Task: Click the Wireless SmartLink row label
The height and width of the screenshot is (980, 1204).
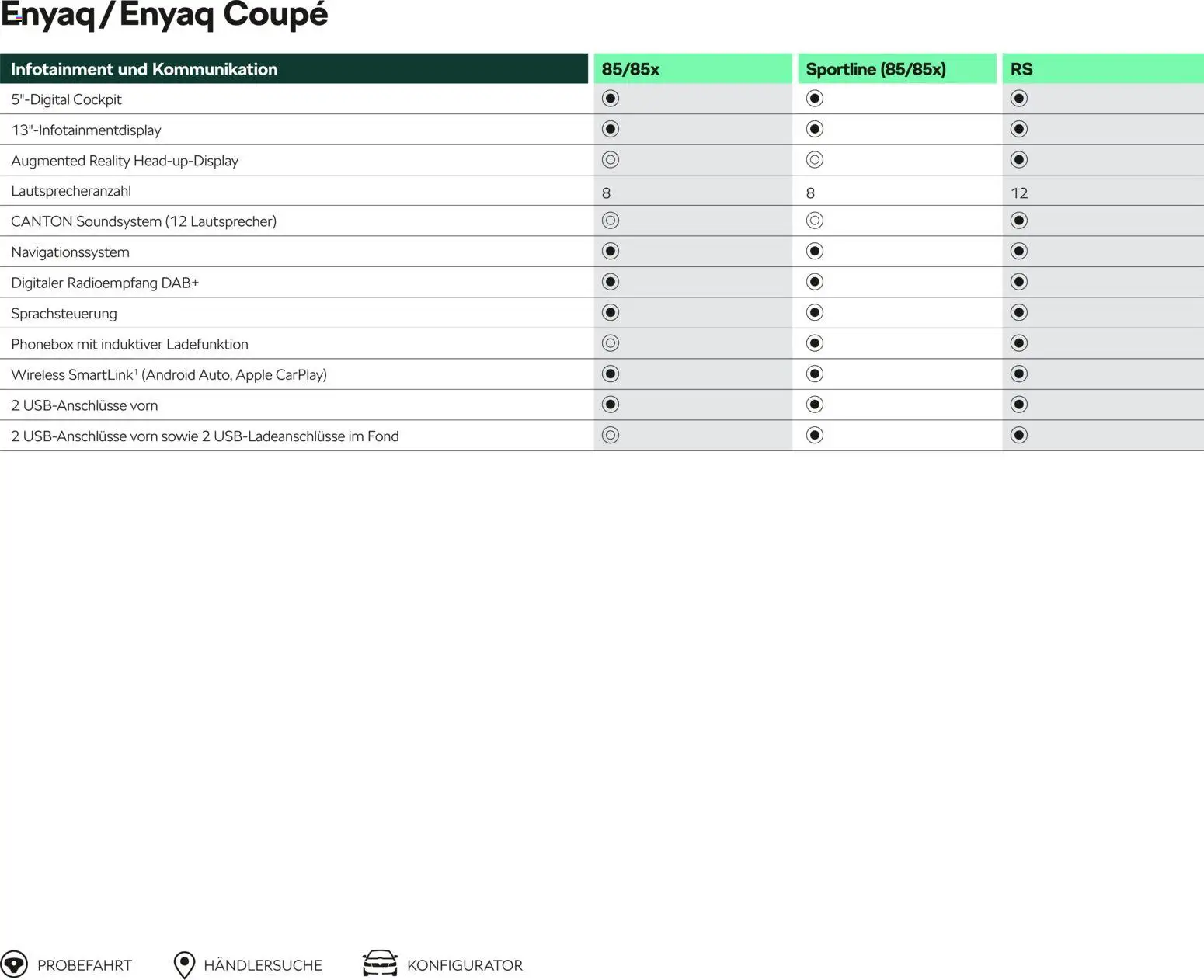Action: (169, 374)
